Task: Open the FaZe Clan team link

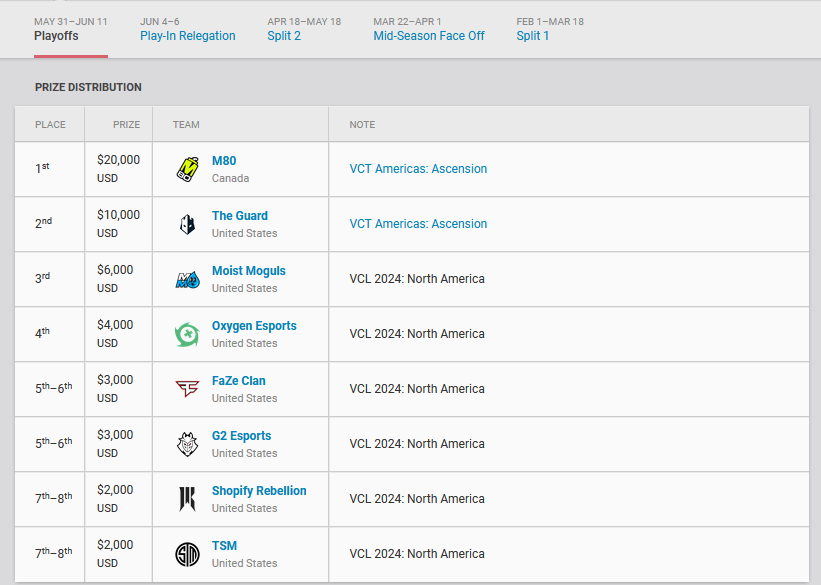Action: coord(239,381)
